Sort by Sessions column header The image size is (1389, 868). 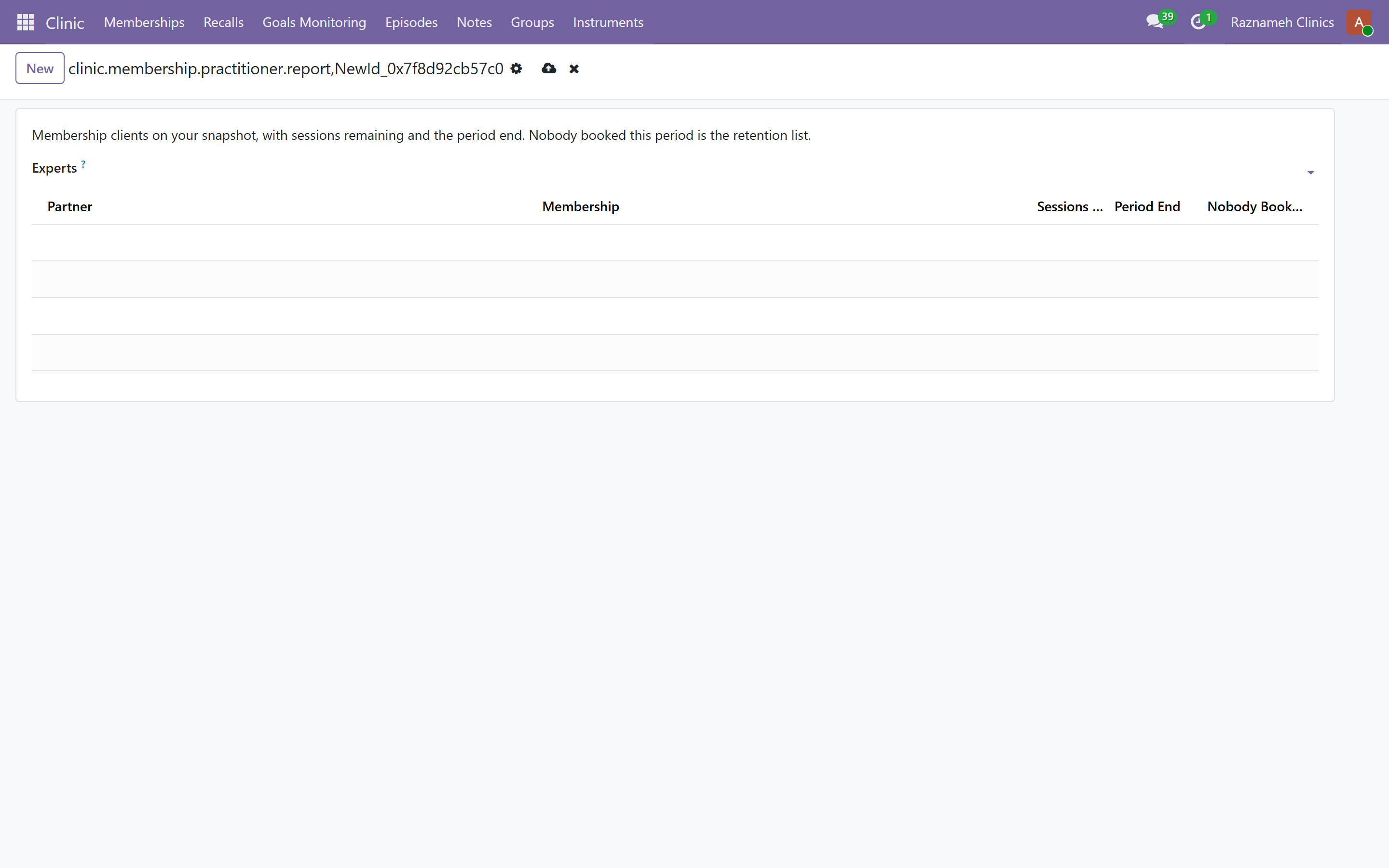pos(1070,207)
